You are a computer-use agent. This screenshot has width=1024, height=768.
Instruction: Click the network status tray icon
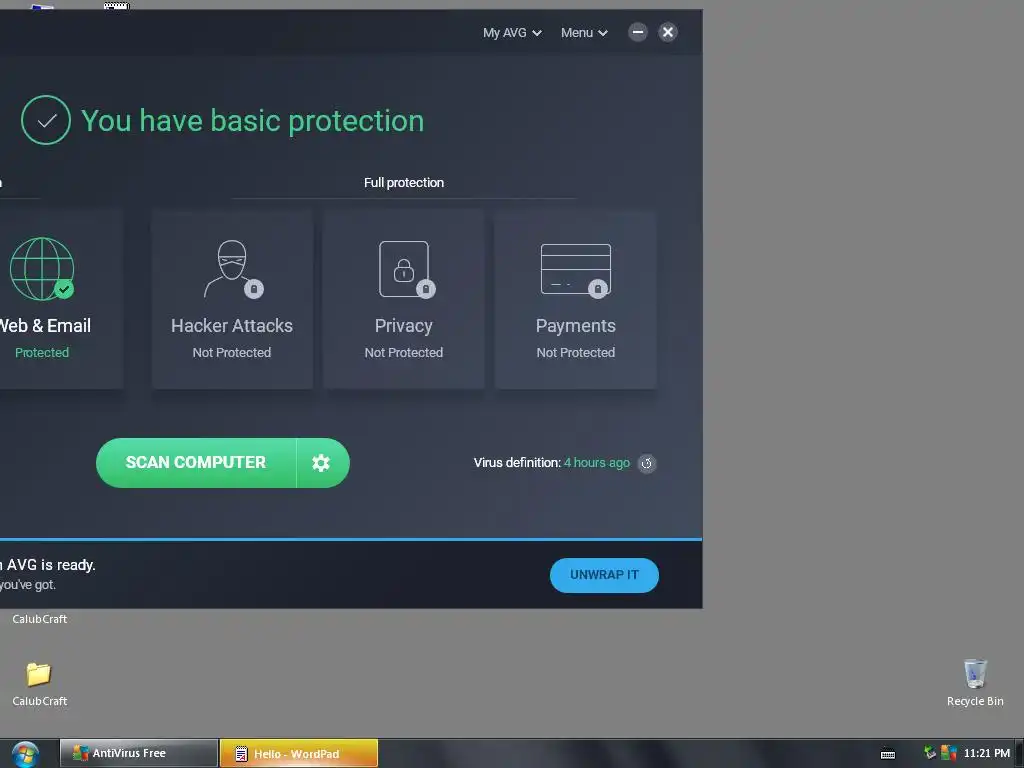[930, 753]
